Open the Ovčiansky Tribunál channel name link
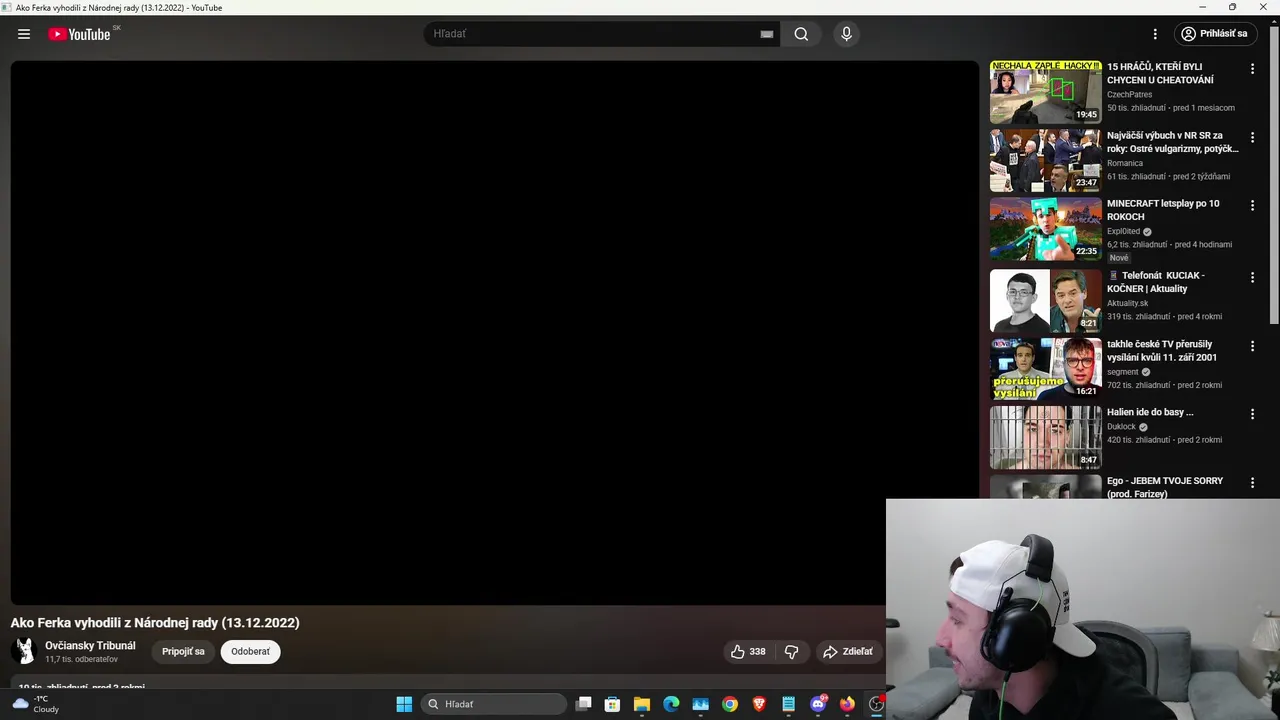 [90, 646]
